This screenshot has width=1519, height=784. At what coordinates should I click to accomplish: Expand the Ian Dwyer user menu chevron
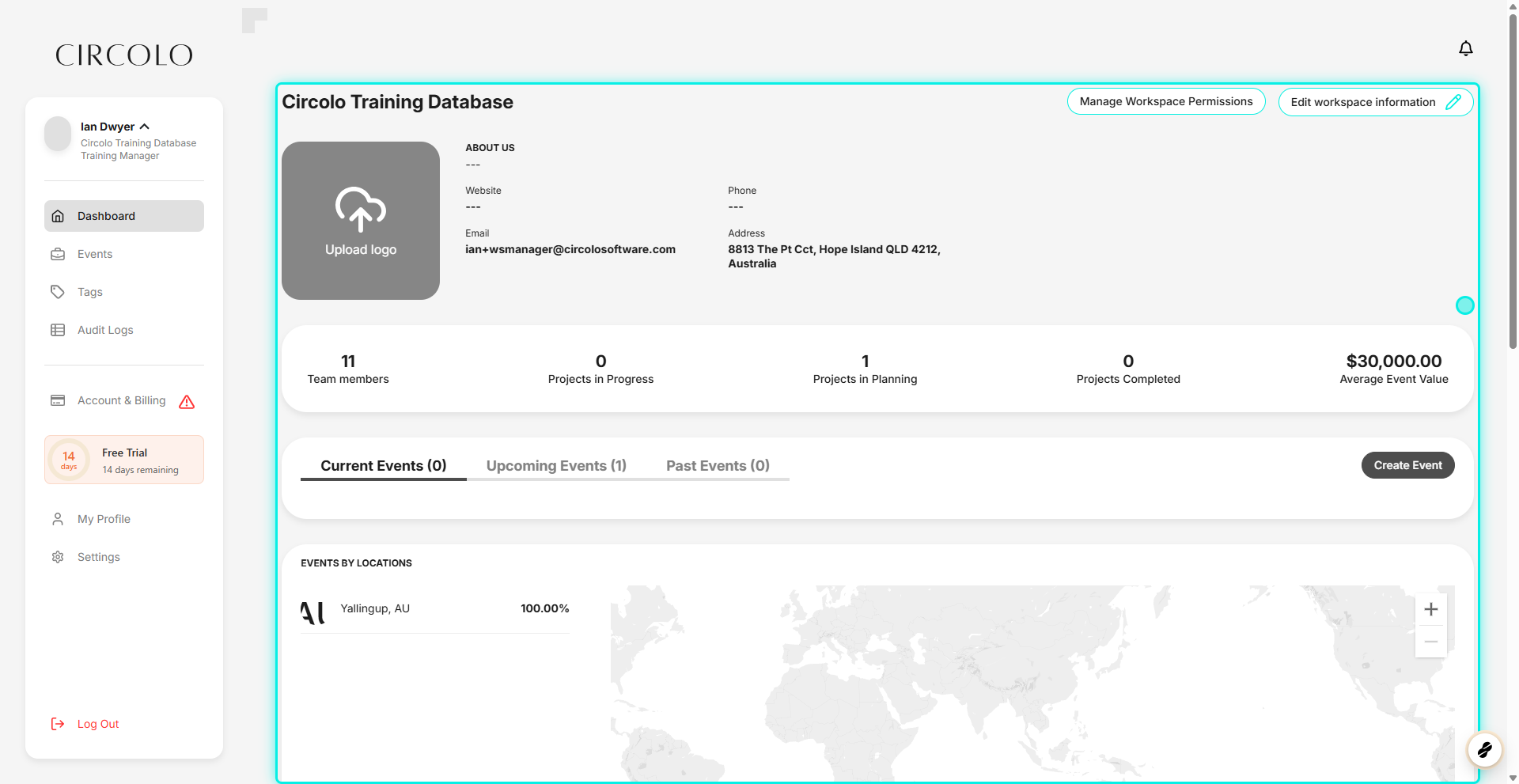click(145, 127)
